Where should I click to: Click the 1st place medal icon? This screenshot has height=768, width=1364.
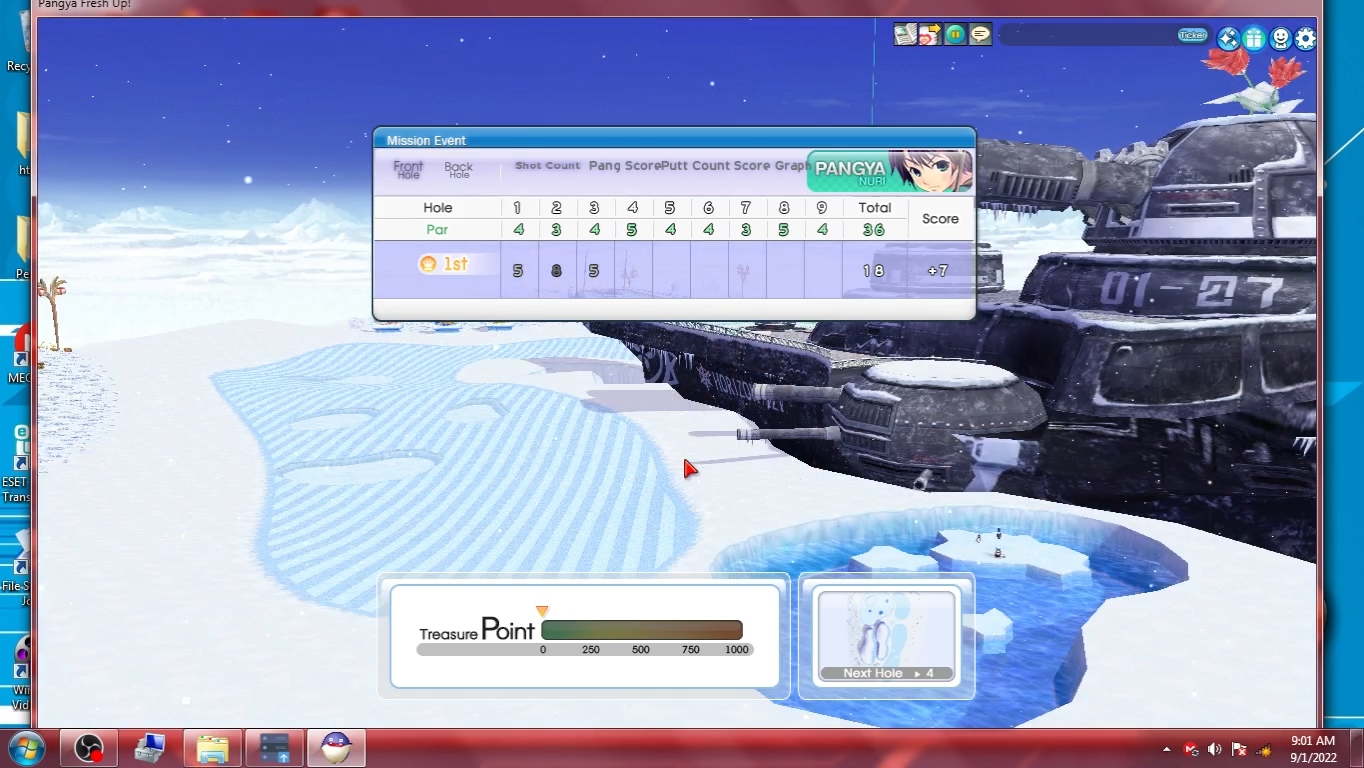428,264
